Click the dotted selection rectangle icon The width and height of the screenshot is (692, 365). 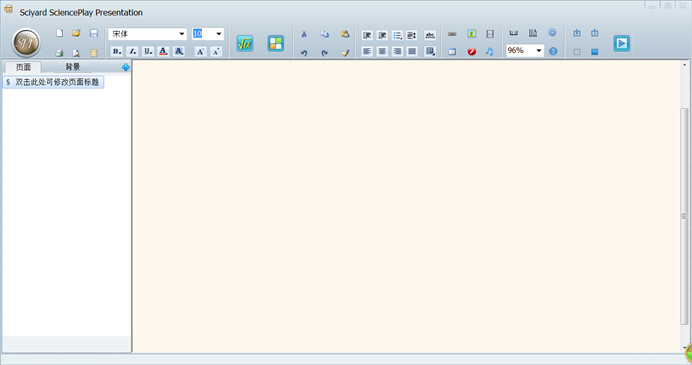[x=577, y=52]
